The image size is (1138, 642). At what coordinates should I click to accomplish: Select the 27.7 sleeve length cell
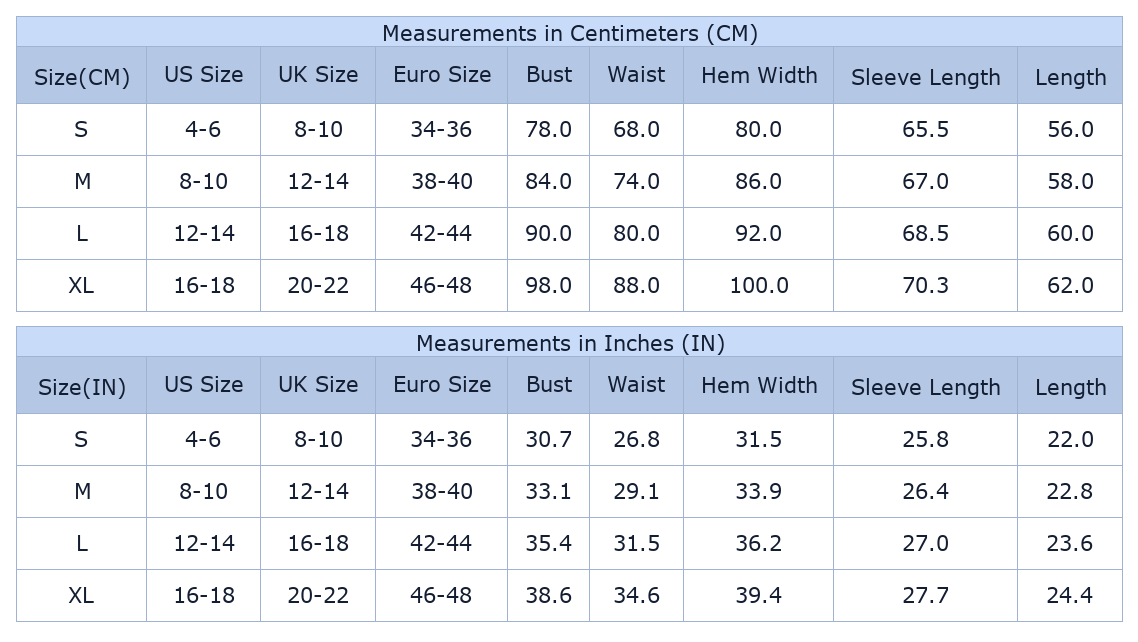tap(925, 595)
